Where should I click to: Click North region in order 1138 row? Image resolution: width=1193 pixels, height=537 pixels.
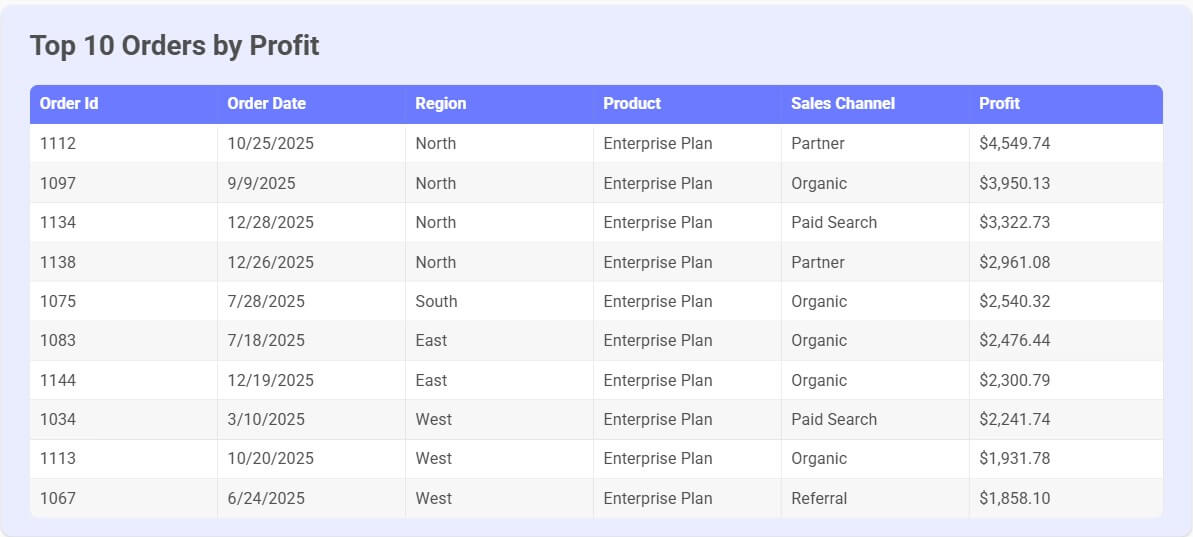pos(436,262)
